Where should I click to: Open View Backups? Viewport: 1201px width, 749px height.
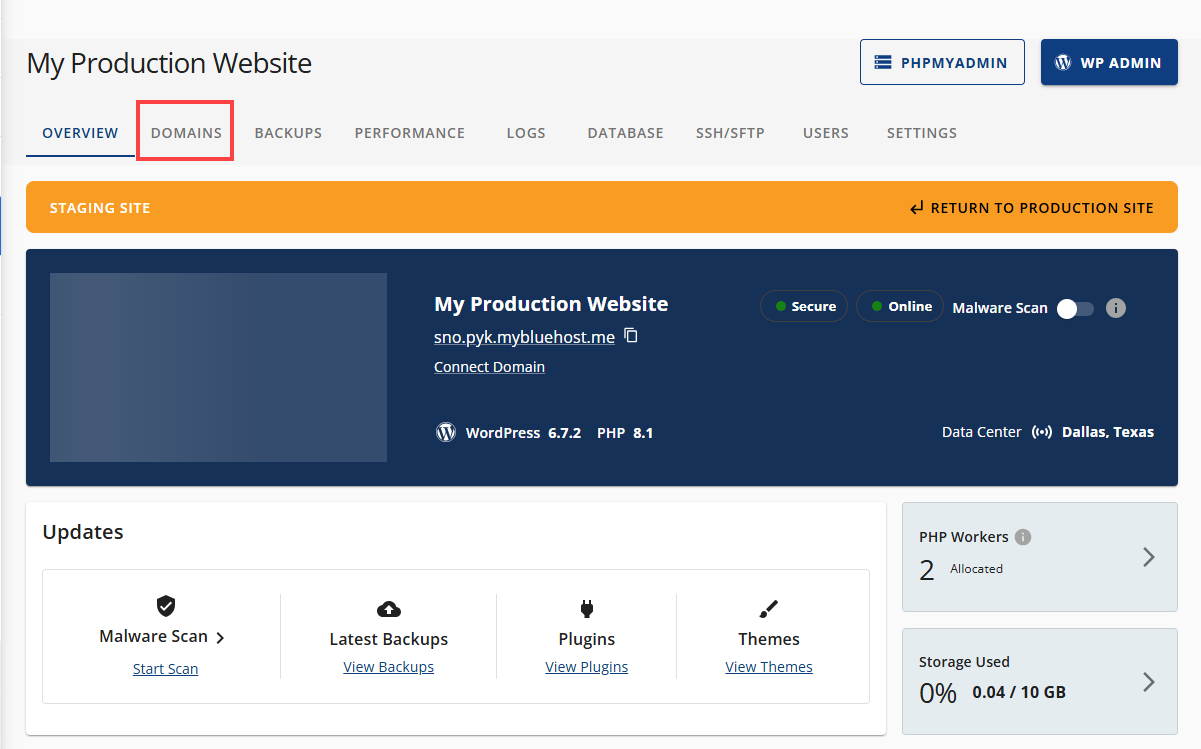point(388,666)
